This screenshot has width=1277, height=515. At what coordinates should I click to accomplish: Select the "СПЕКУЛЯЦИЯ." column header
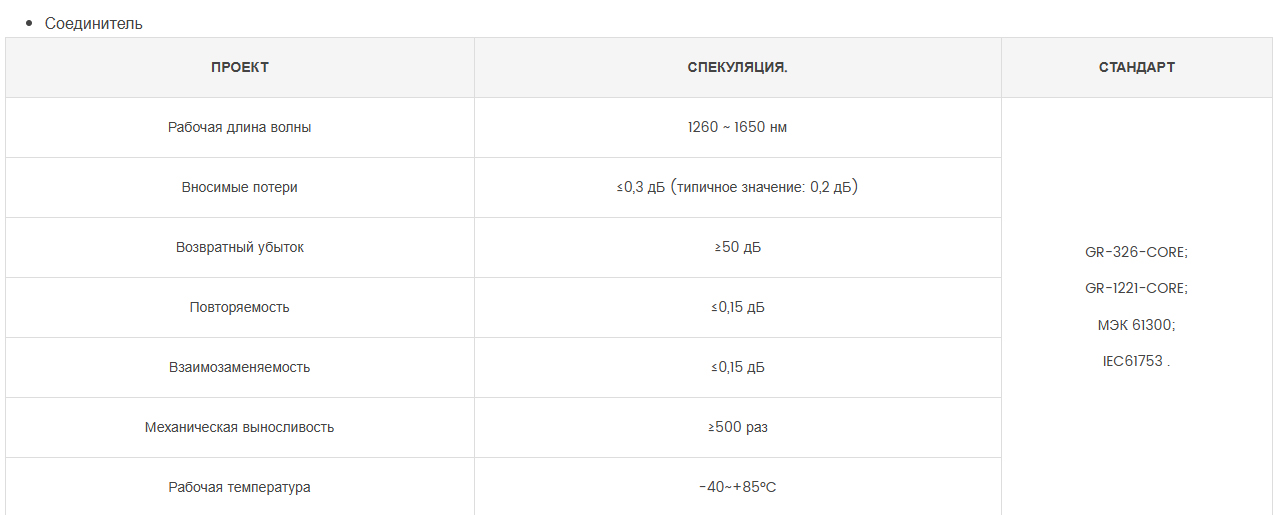coord(738,68)
